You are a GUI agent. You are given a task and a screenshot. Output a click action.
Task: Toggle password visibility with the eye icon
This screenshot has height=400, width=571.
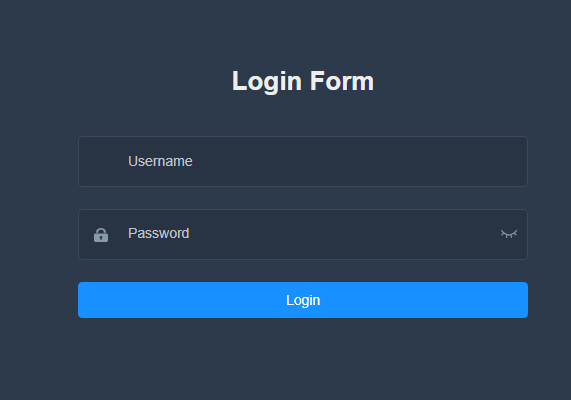coord(509,234)
